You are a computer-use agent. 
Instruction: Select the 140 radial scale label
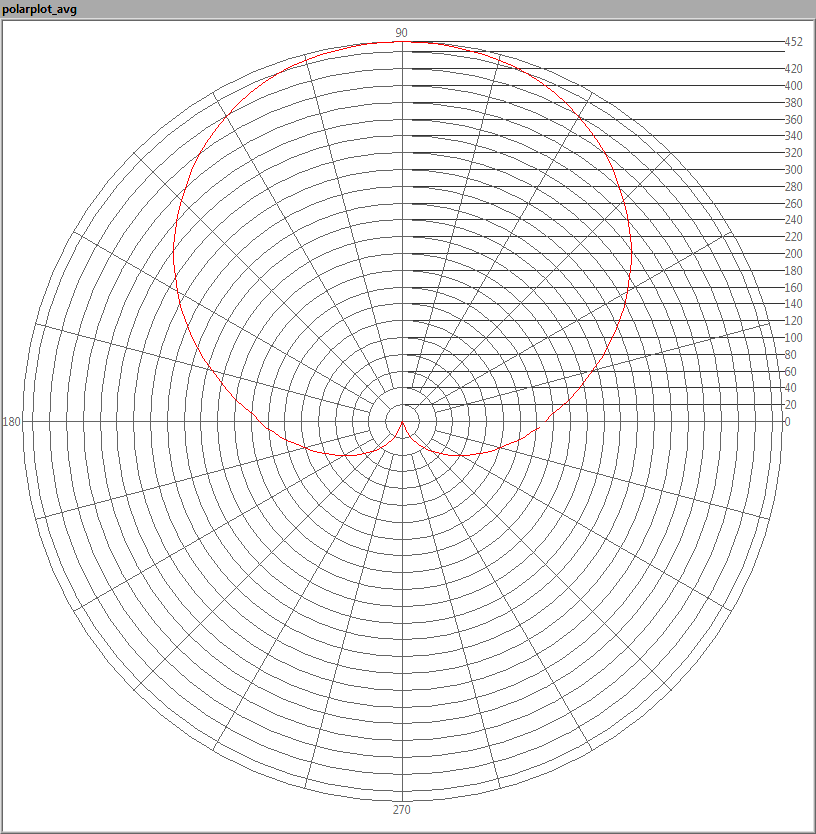(793, 304)
